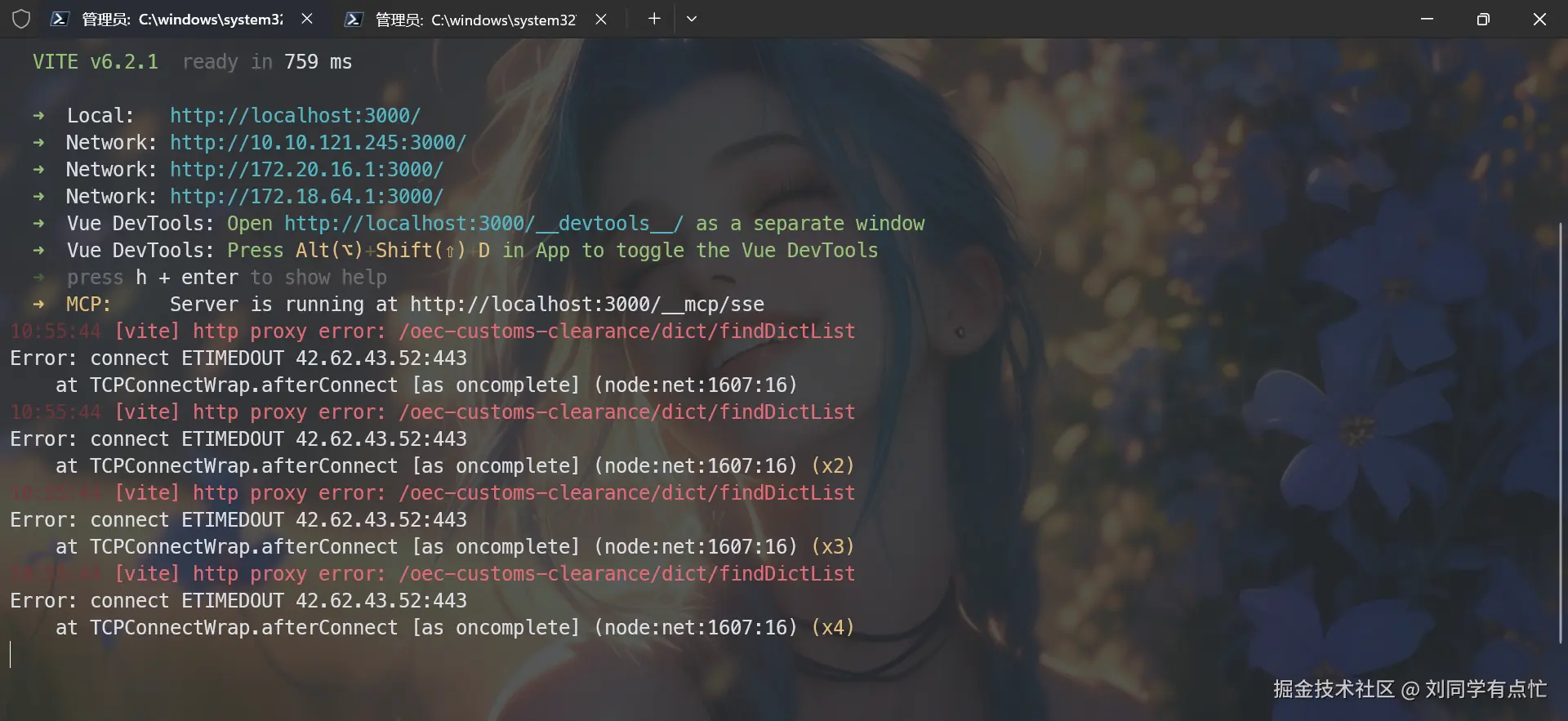Image resolution: width=1568 pixels, height=721 pixels.
Task: Click the MCP server sse URL text
Action: pos(587,305)
